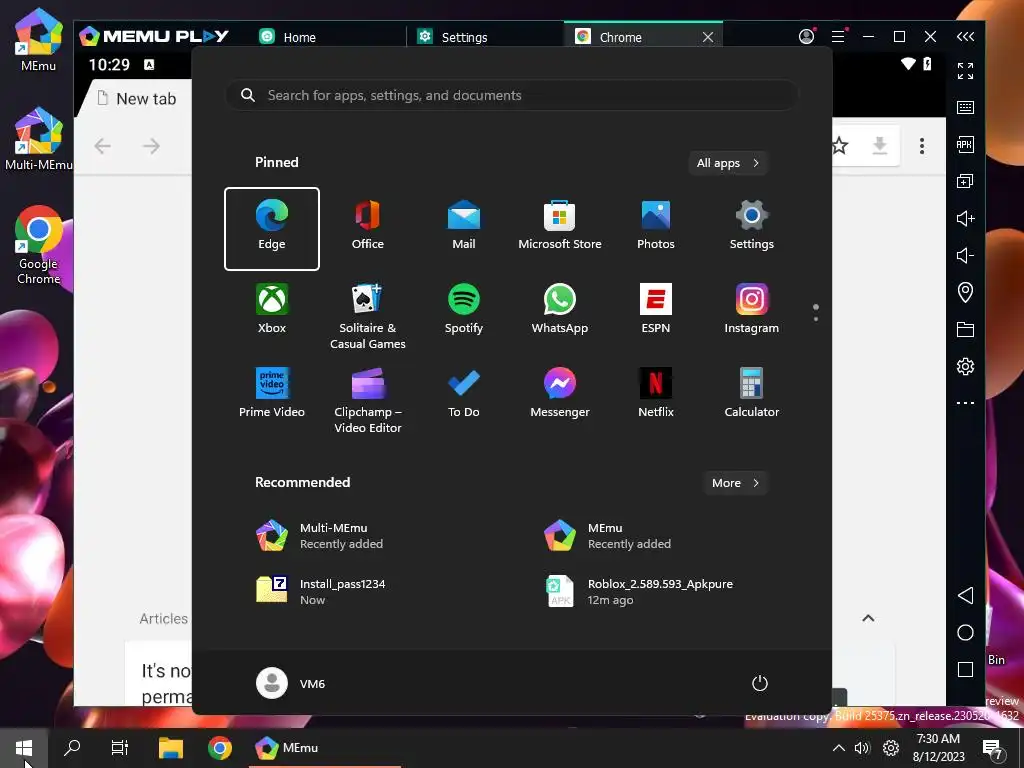Increase MEmu volume
Image resolution: width=1024 pixels, height=768 pixels.
tap(965, 218)
